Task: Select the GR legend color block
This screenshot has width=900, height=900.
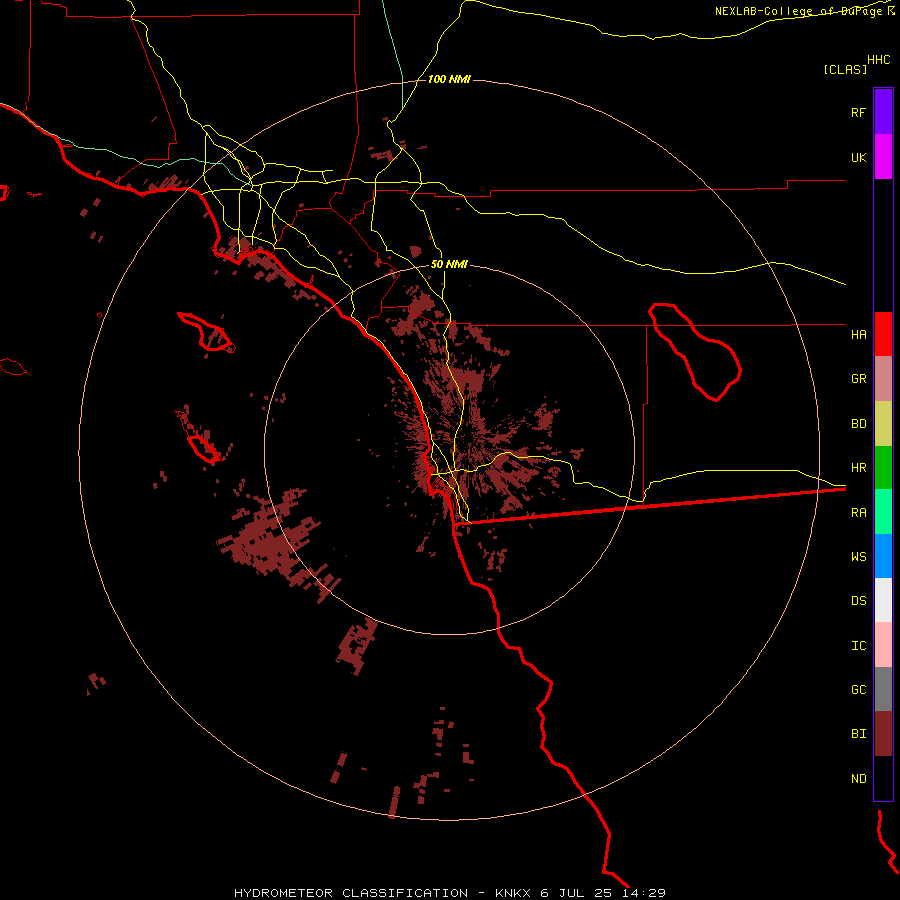Action: click(883, 379)
